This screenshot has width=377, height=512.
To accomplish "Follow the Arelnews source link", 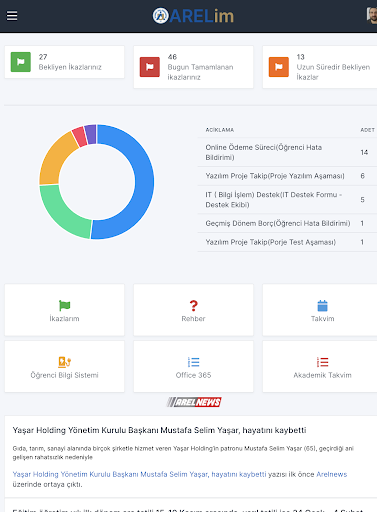I will point(332,474).
